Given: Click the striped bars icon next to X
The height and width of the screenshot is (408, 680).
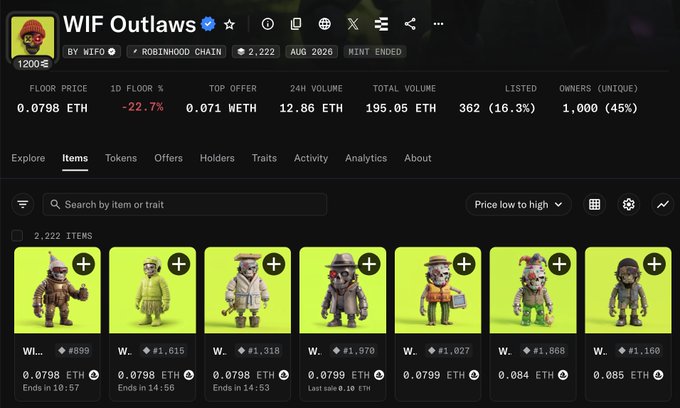Looking at the screenshot, I should click(381, 24).
